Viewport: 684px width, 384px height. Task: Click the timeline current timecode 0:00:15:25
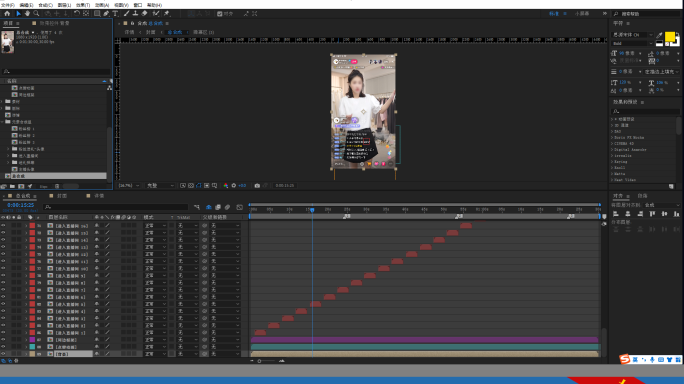tap(21, 205)
